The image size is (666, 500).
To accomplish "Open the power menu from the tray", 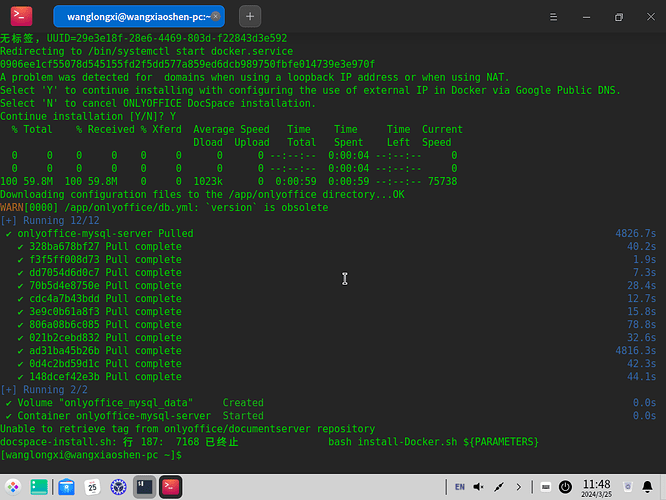I will click(x=565, y=487).
